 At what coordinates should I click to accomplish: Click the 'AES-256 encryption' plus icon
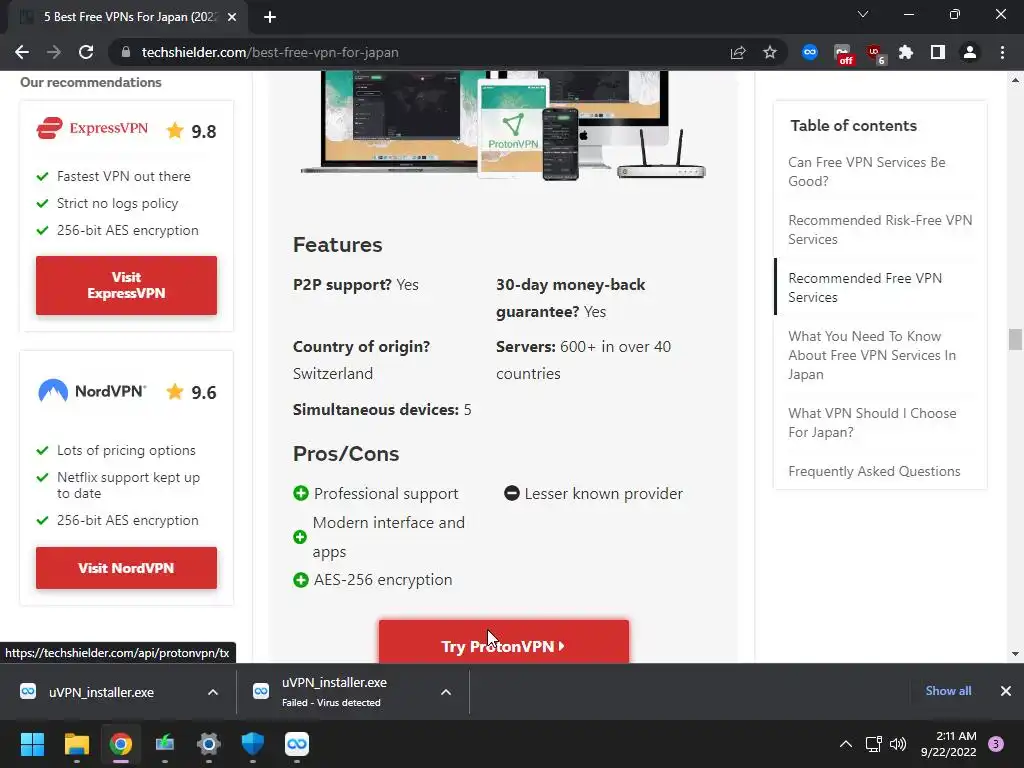[x=300, y=580]
